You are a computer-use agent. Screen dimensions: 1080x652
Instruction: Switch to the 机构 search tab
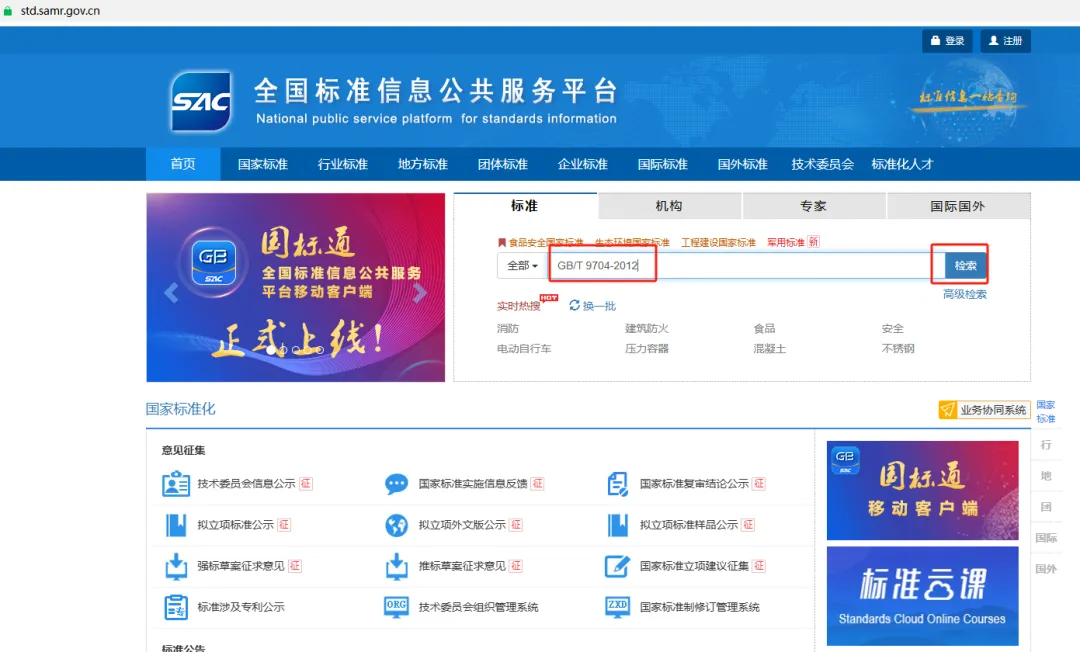click(x=669, y=206)
